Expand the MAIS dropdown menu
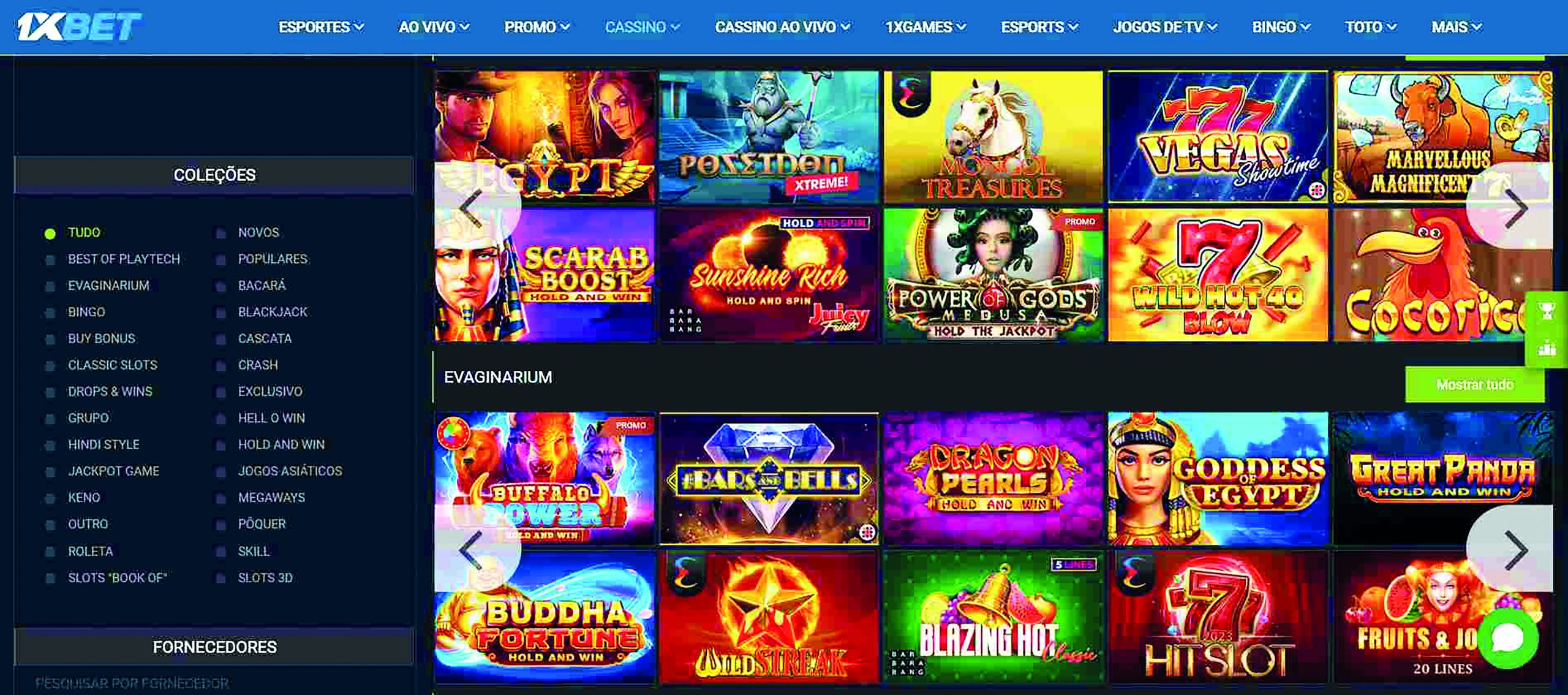This screenshot has width=1568, height=695. tap(1456, 27)
